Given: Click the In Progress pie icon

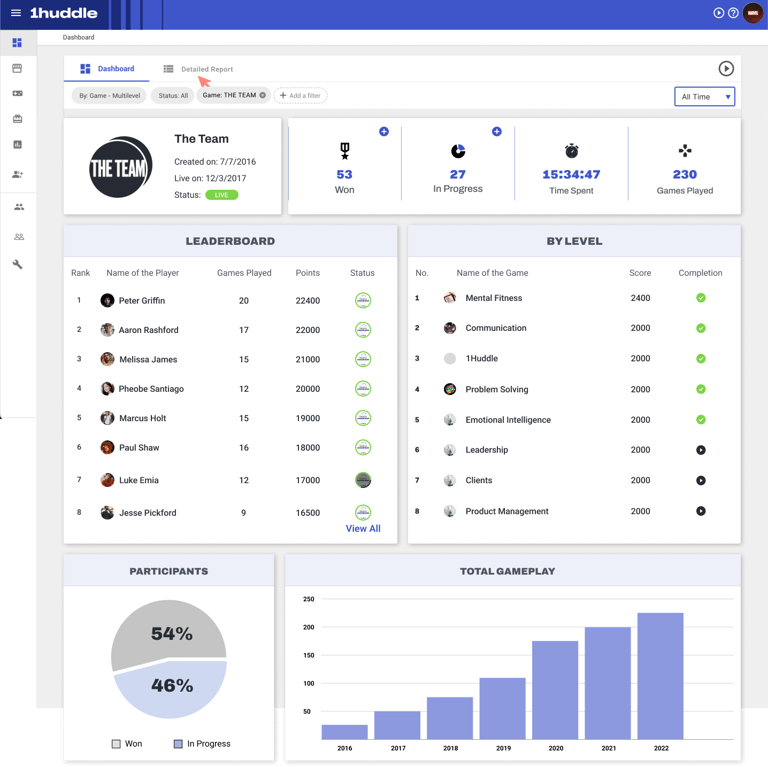Looking at the screenshot, I should 458,151.
